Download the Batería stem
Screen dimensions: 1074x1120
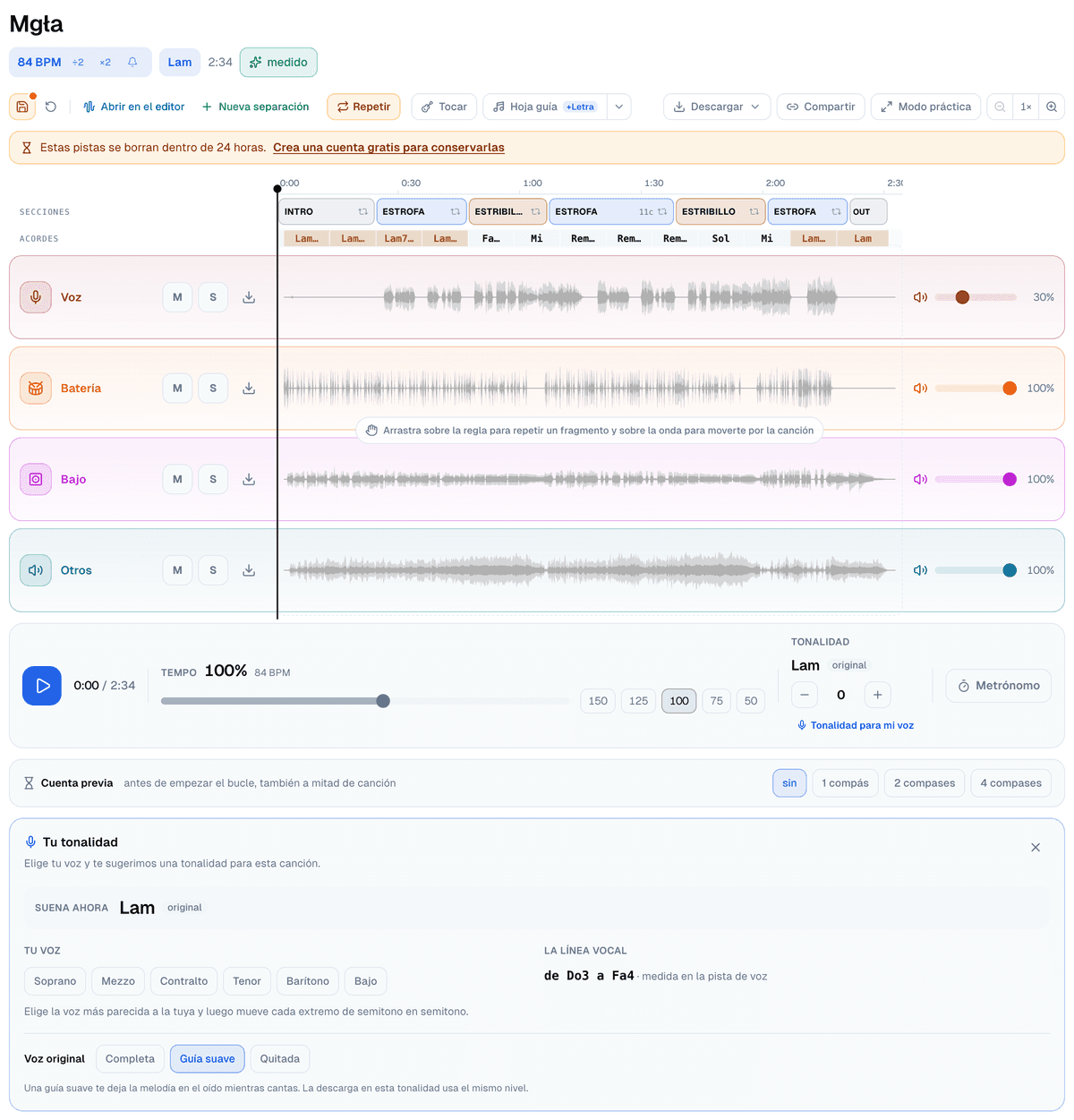(249, 389)
